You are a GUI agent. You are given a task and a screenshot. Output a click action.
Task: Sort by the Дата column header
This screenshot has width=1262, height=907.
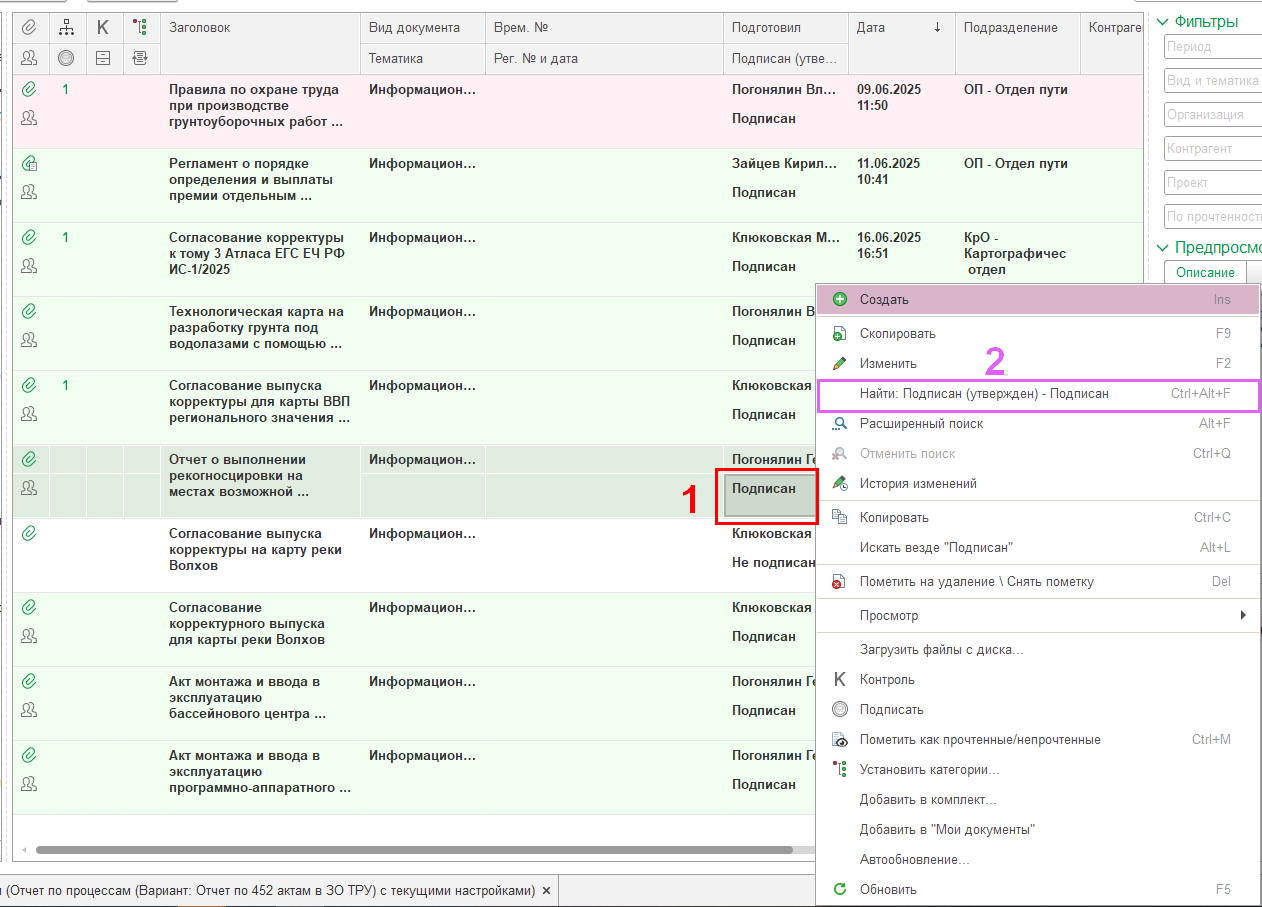871,28
